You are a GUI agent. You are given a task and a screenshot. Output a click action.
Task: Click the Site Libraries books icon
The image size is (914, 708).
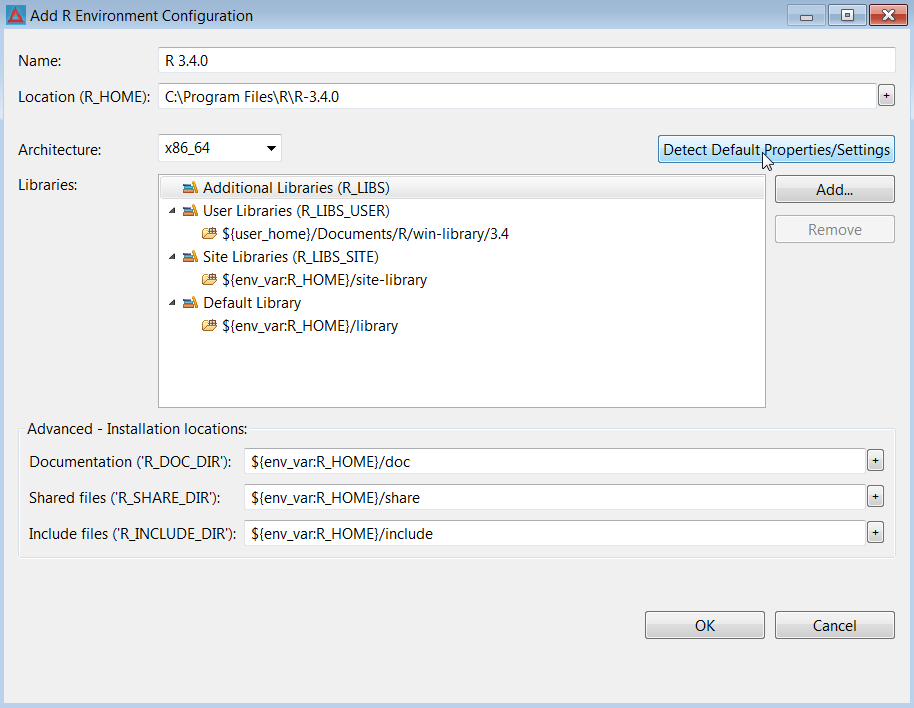point(190,257)
